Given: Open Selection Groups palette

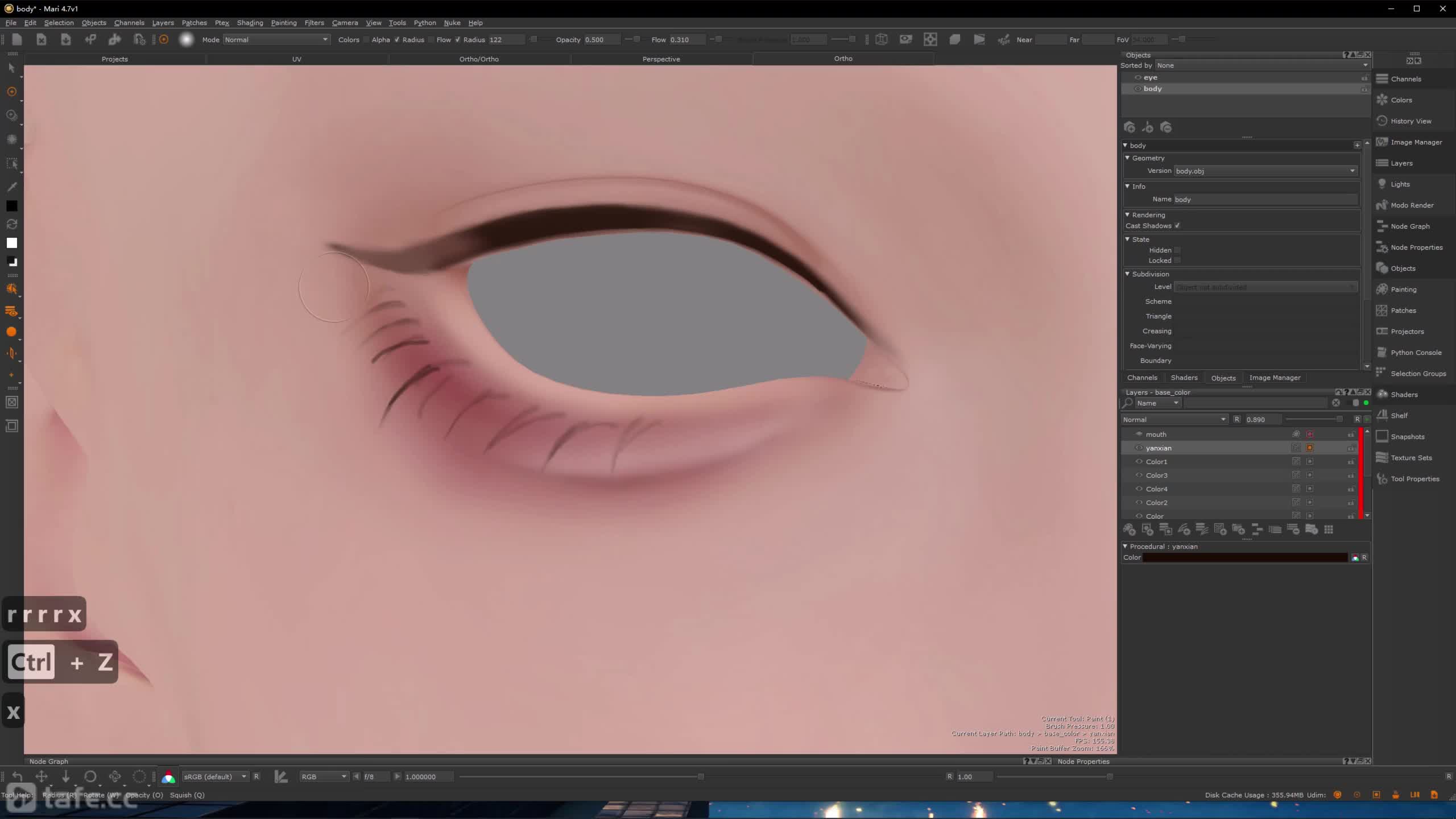Looking at the screenshot, I should point(1418,374).
